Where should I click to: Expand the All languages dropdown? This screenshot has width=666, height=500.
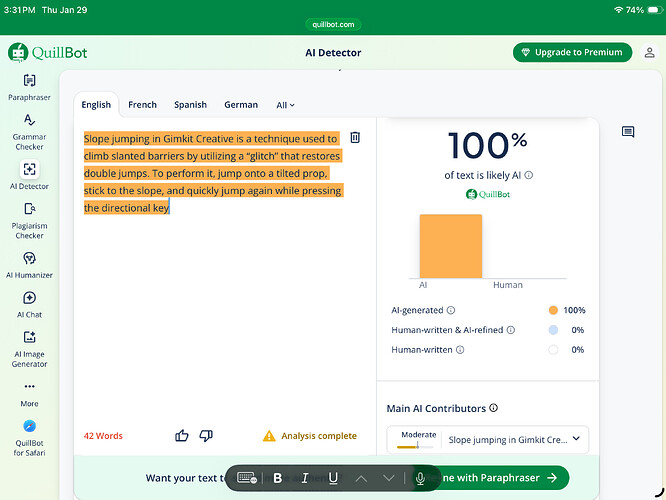tap(285, 105)
